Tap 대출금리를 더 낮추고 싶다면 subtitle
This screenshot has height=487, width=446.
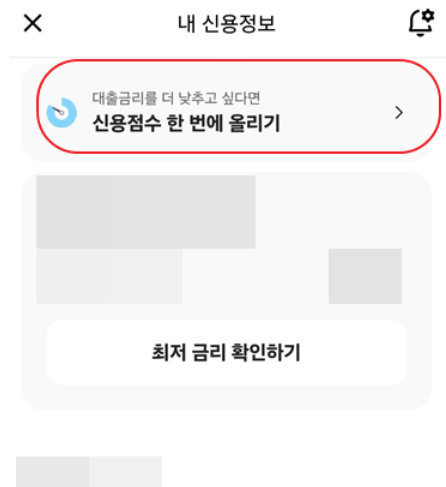pos(176,98)
